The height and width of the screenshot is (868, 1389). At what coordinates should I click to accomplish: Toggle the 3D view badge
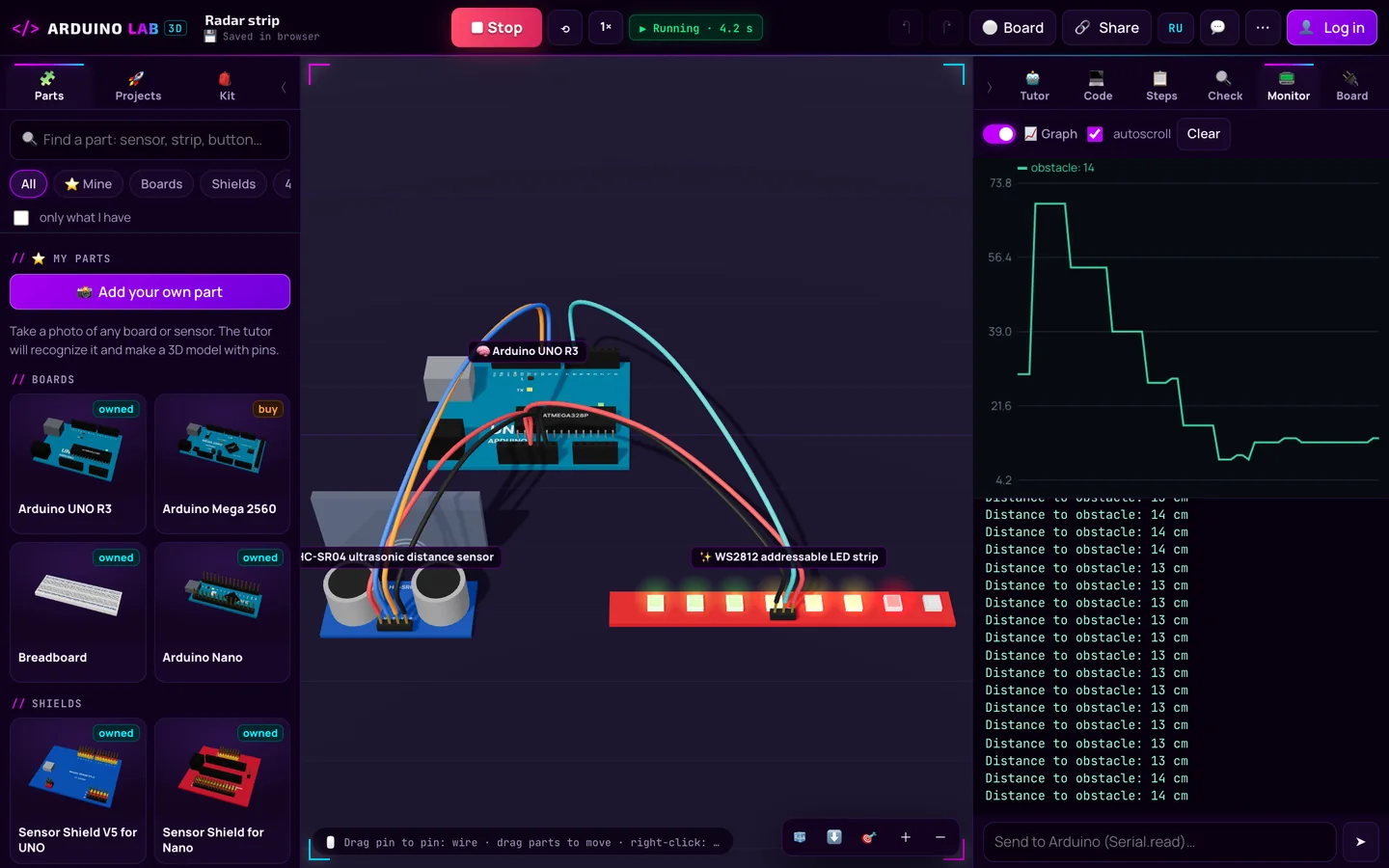click(x=176, y=28)
